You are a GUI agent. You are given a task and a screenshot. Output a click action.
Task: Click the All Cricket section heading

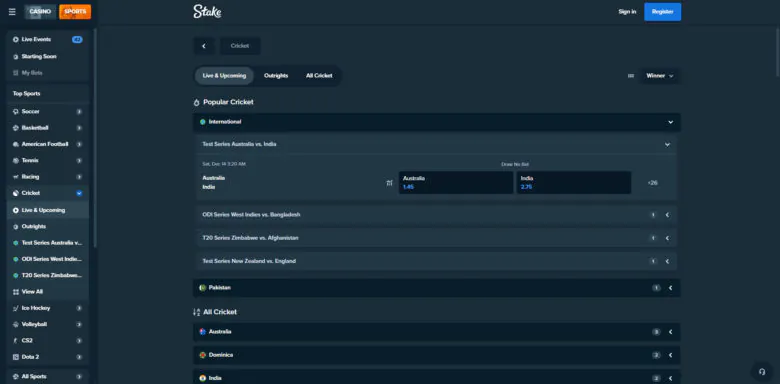coord(220,312)
